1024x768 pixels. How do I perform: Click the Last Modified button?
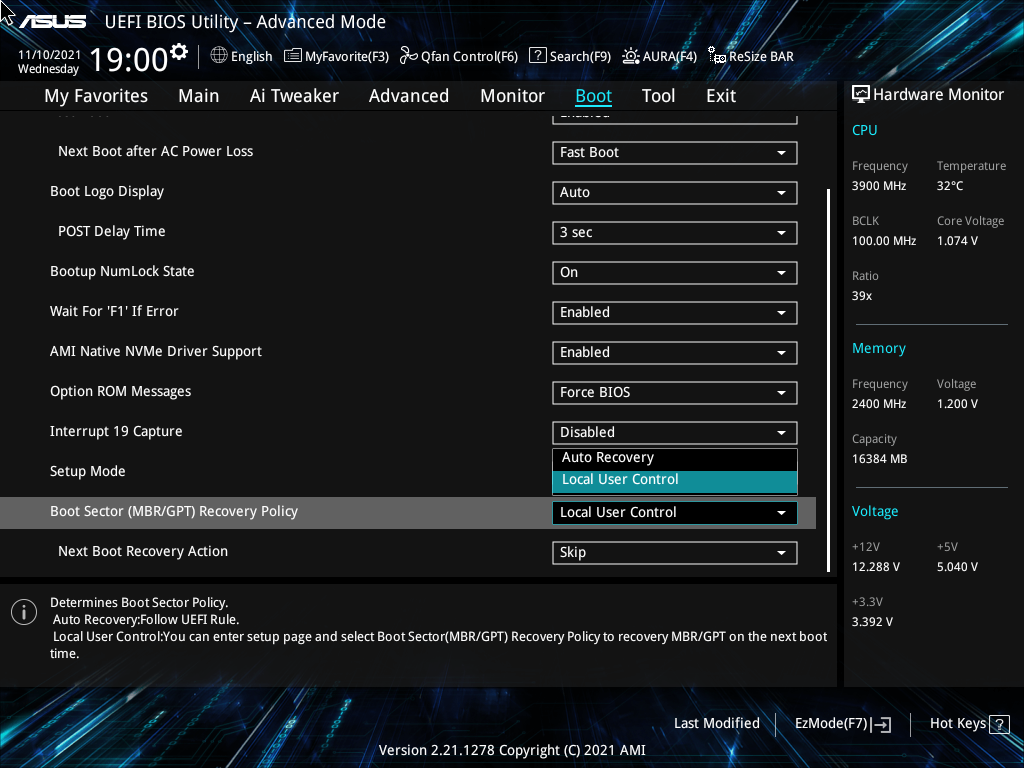pyautogui.click(x=716, y=724)
